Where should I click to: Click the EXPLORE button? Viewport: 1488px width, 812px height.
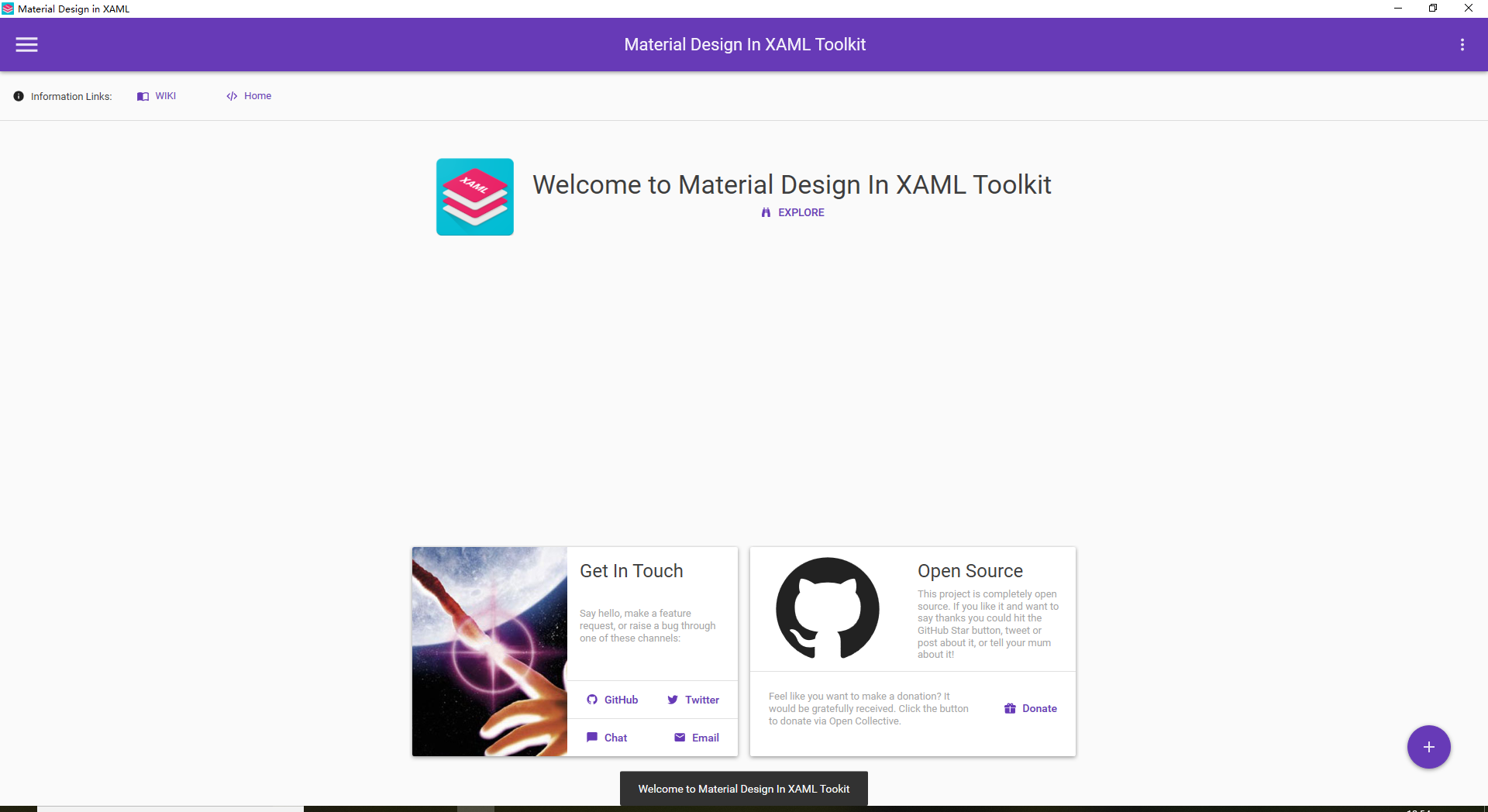click(792, 212)
